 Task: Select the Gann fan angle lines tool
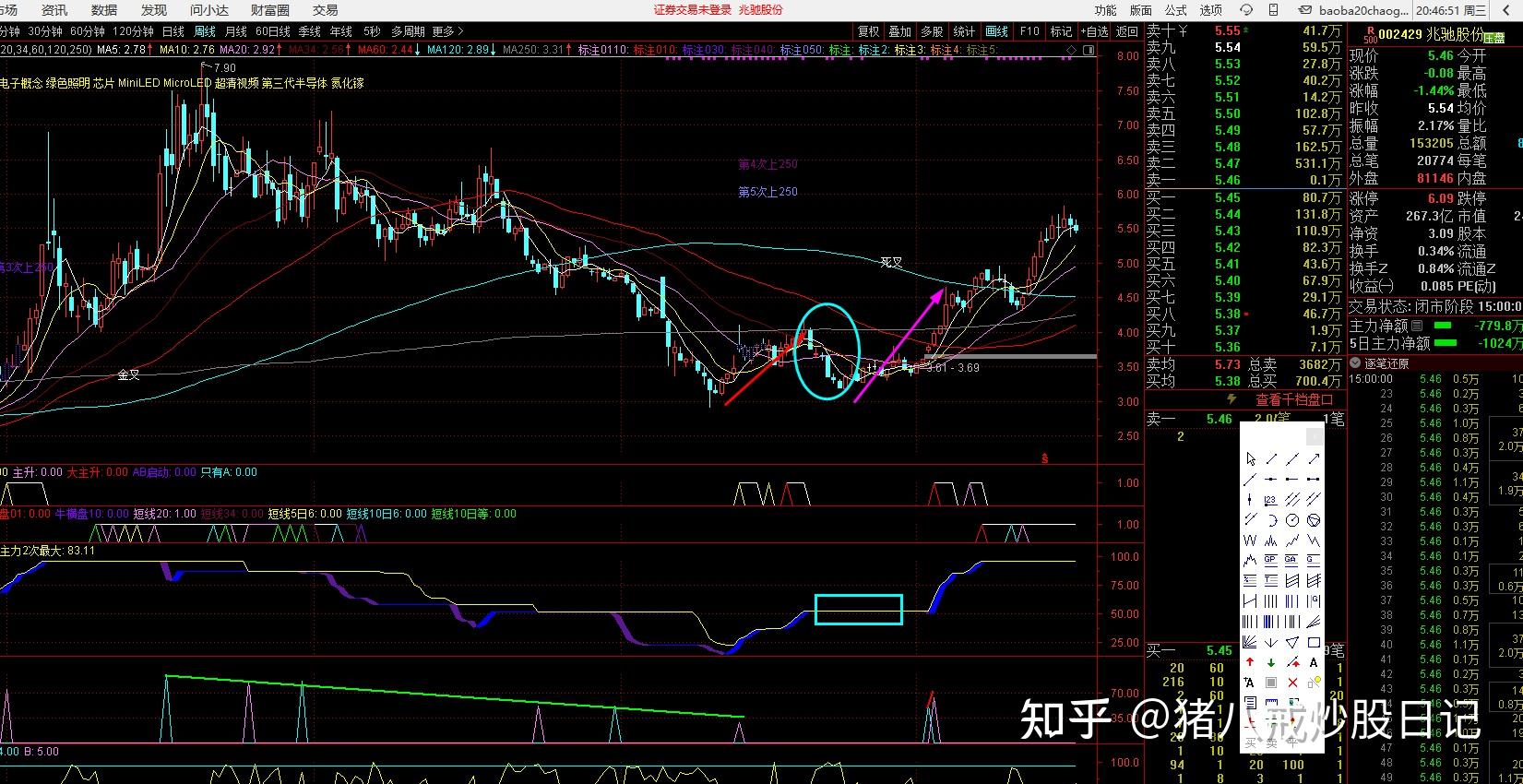tap(1250, 642)
